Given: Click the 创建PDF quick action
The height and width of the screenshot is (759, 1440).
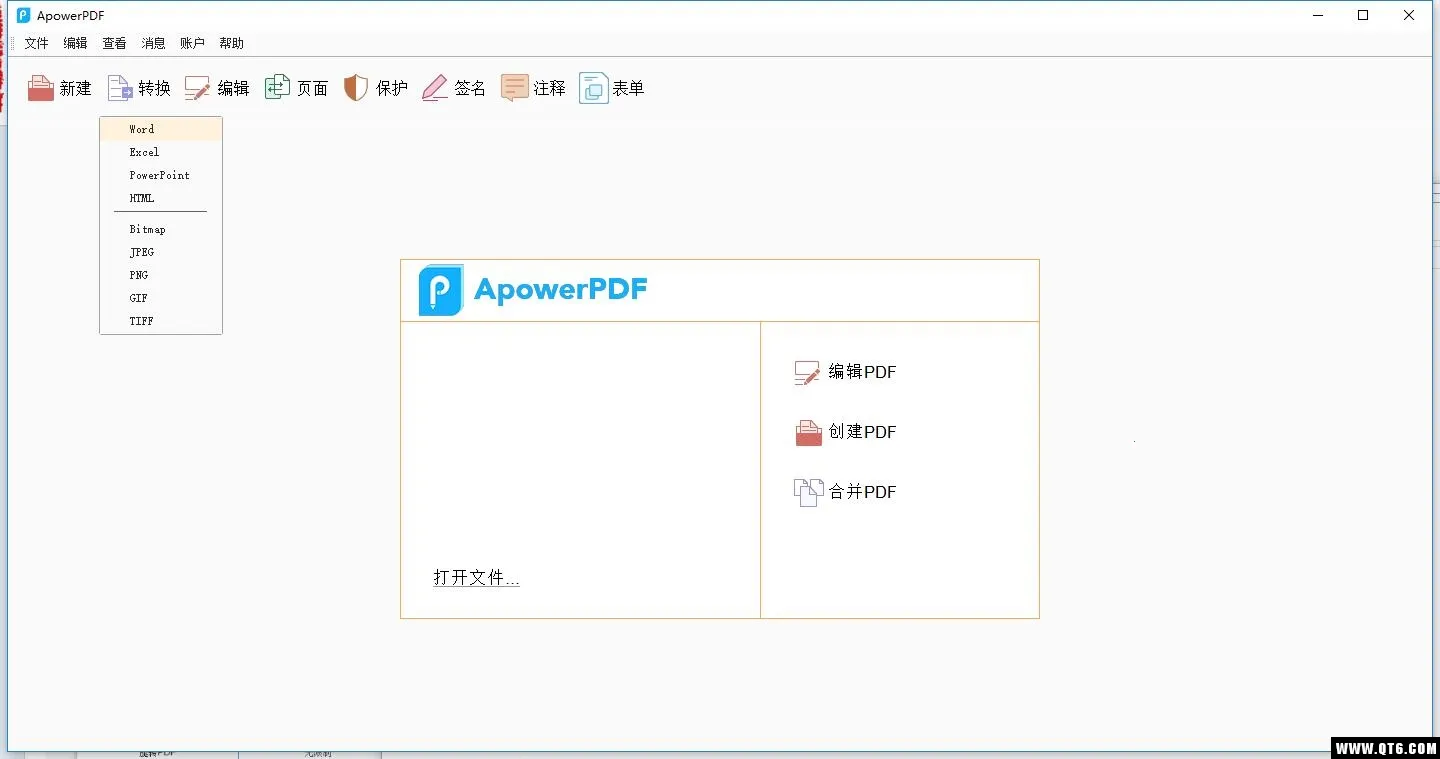Looking at the screenshot, I should (x=846, y=432).
